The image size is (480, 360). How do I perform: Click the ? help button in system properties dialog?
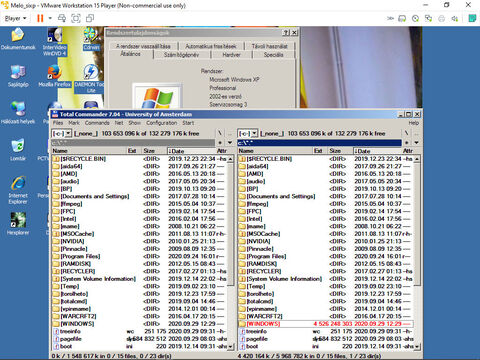pyautogui.click(x=286, y=33)
